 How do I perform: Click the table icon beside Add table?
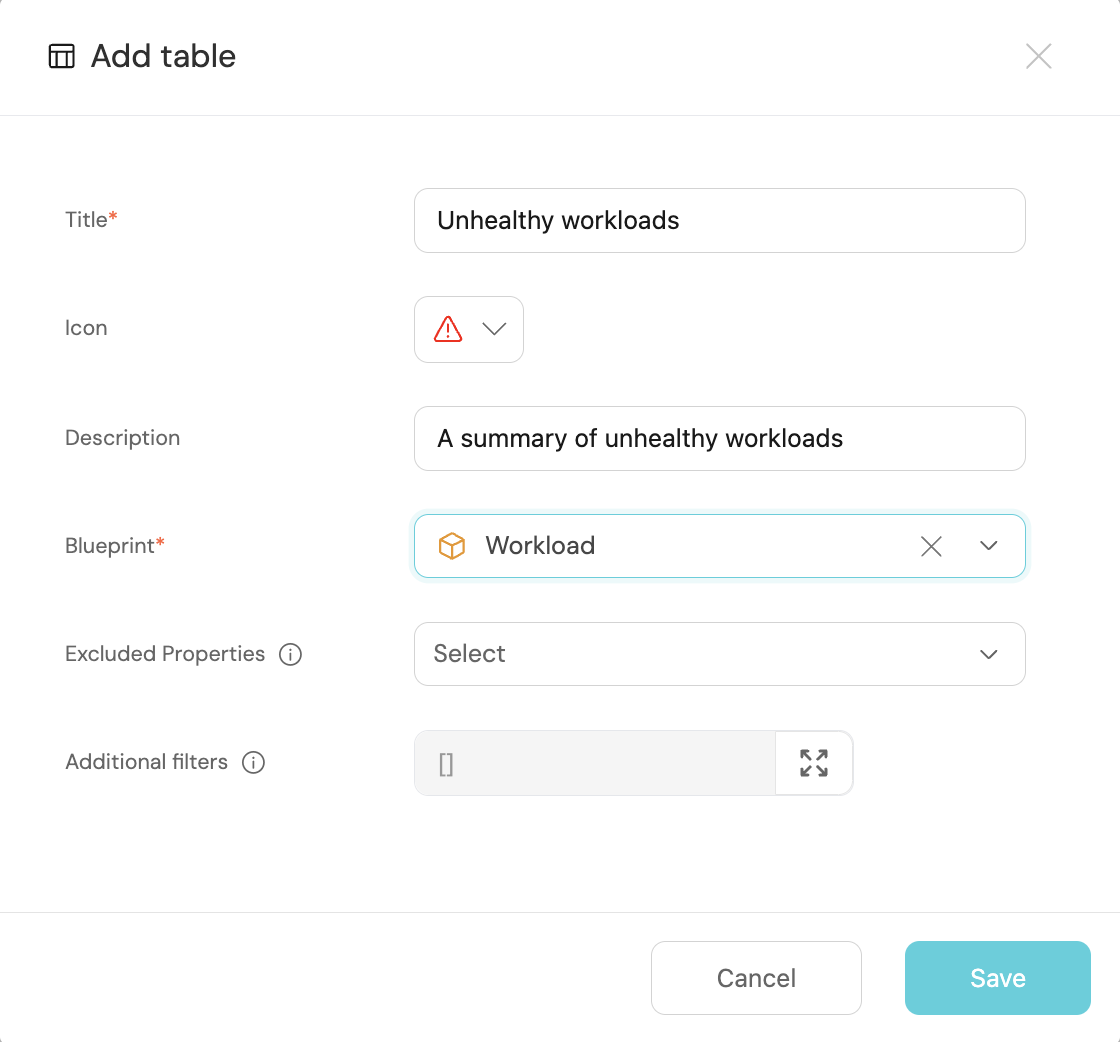pos(62,56)
